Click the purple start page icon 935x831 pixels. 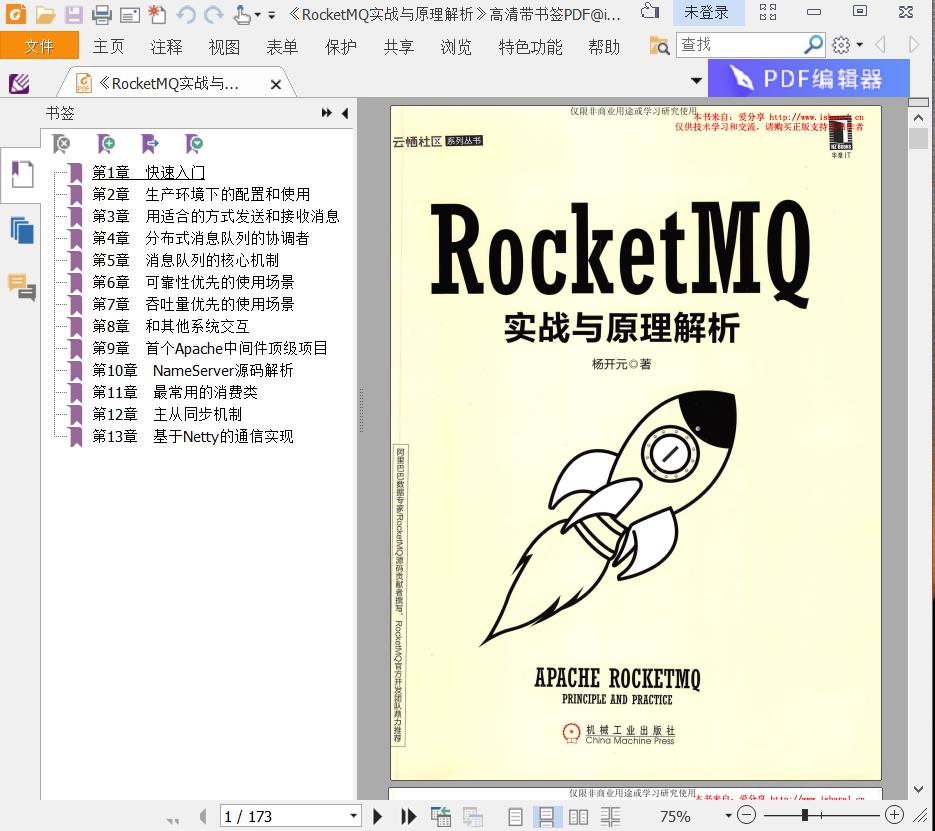[19, 83]
